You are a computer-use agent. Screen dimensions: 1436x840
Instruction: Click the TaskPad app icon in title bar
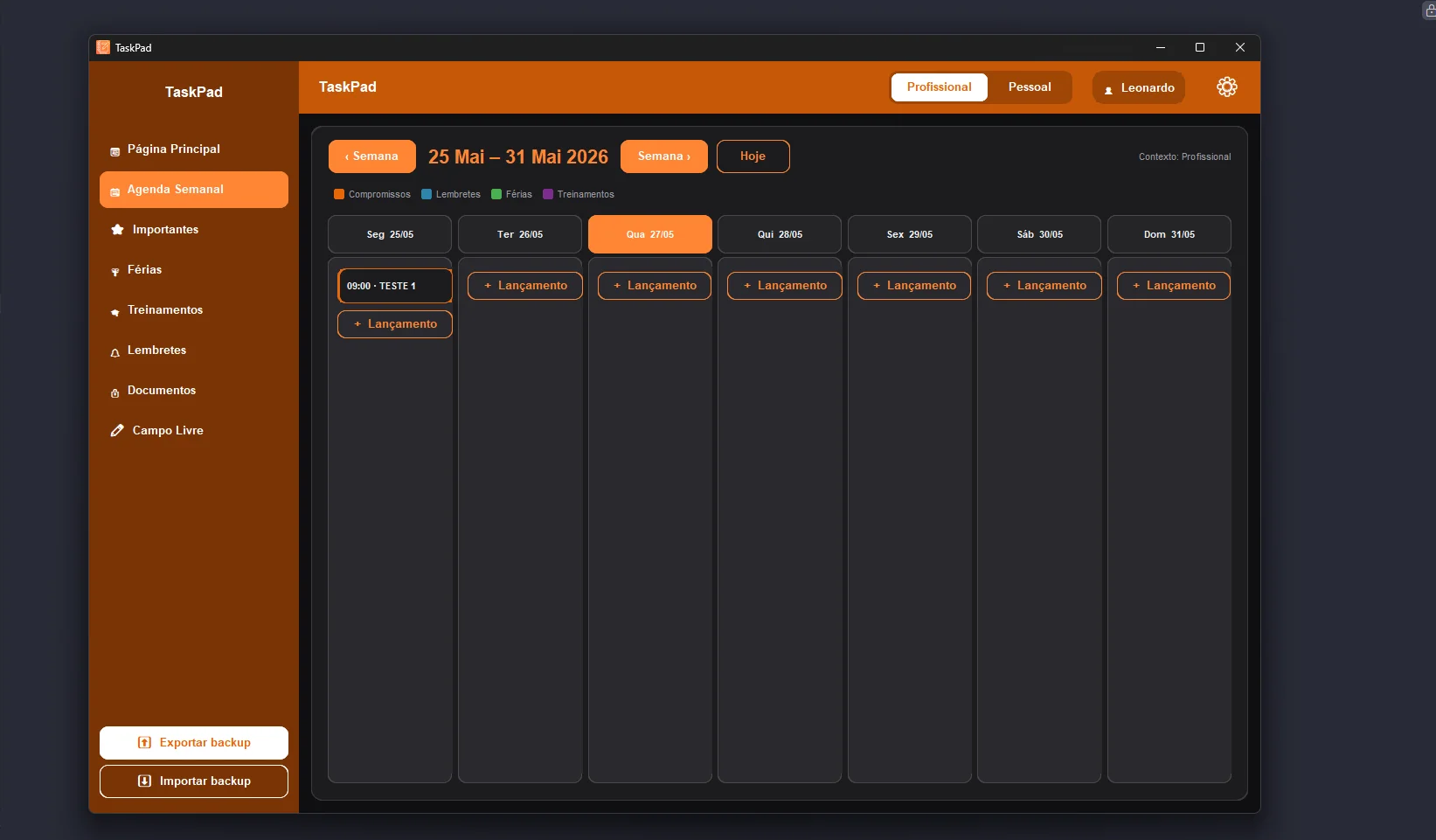[103, 47]
